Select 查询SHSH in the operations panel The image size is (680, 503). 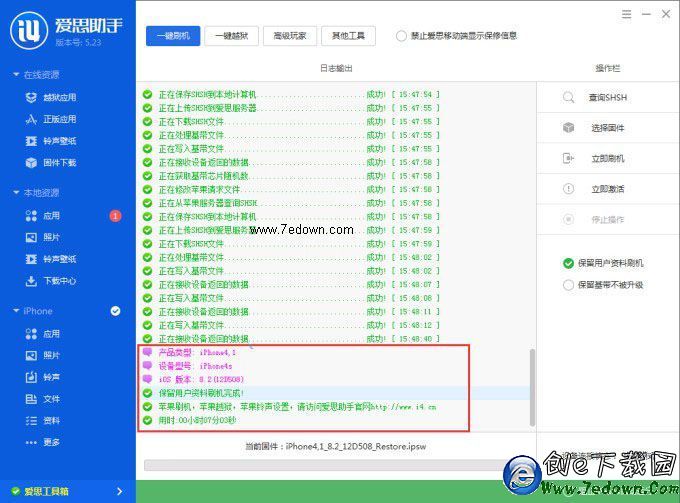tap(605, 98)
